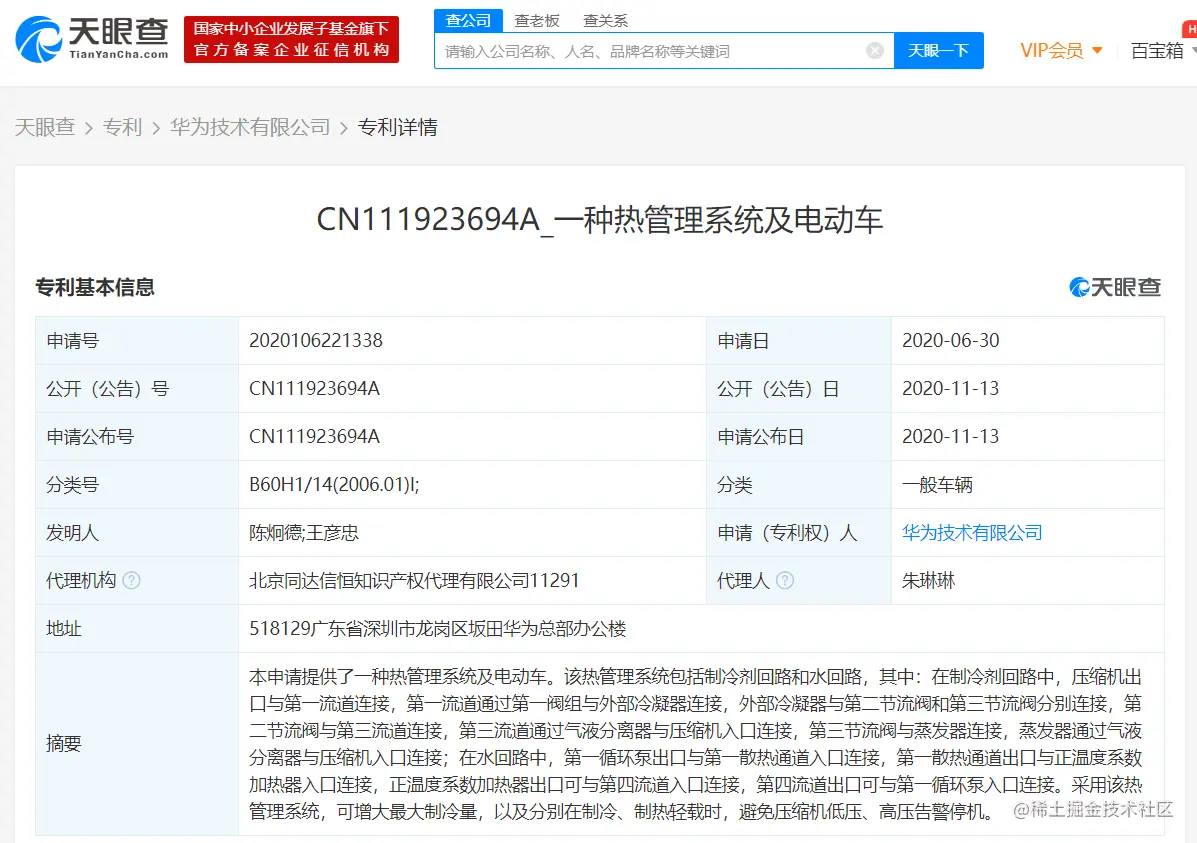Open 专利 breadcrumb link
The width and height of the screenshot is (1197, 843).
[122, 127]
